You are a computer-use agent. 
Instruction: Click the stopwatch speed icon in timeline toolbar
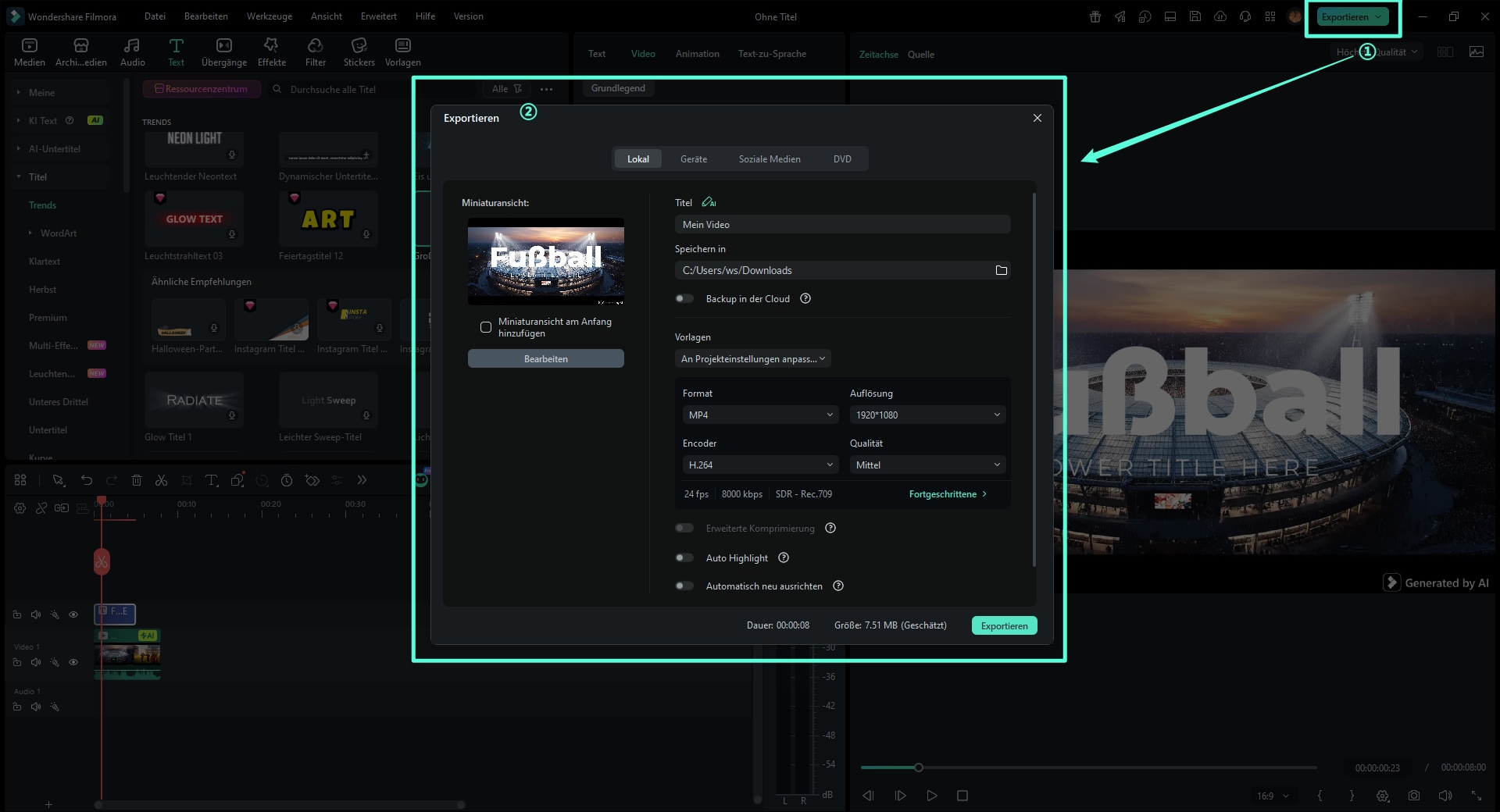287,480
